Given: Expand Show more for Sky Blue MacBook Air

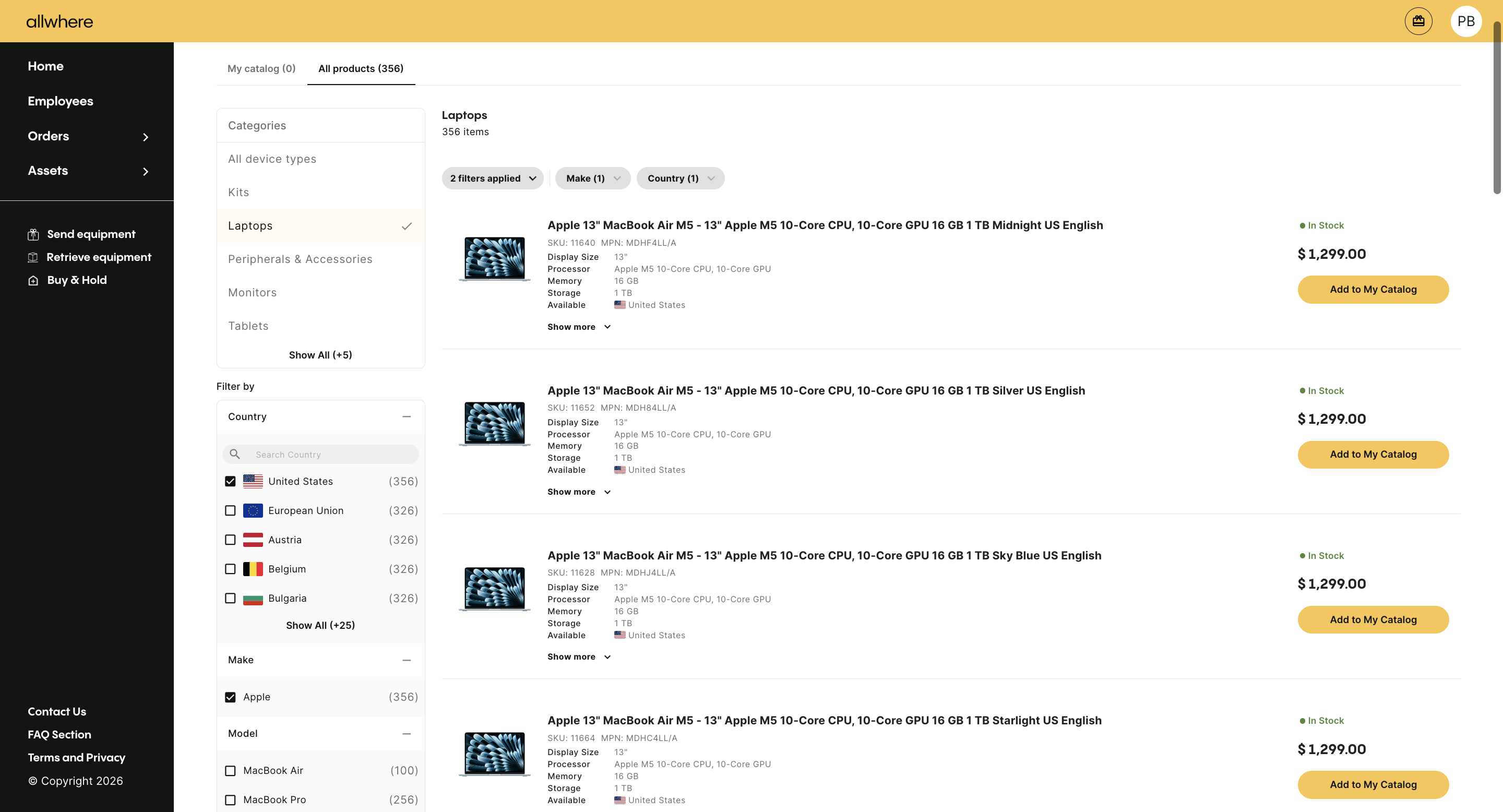Looking at the screenshot, I should pos(579,657).
